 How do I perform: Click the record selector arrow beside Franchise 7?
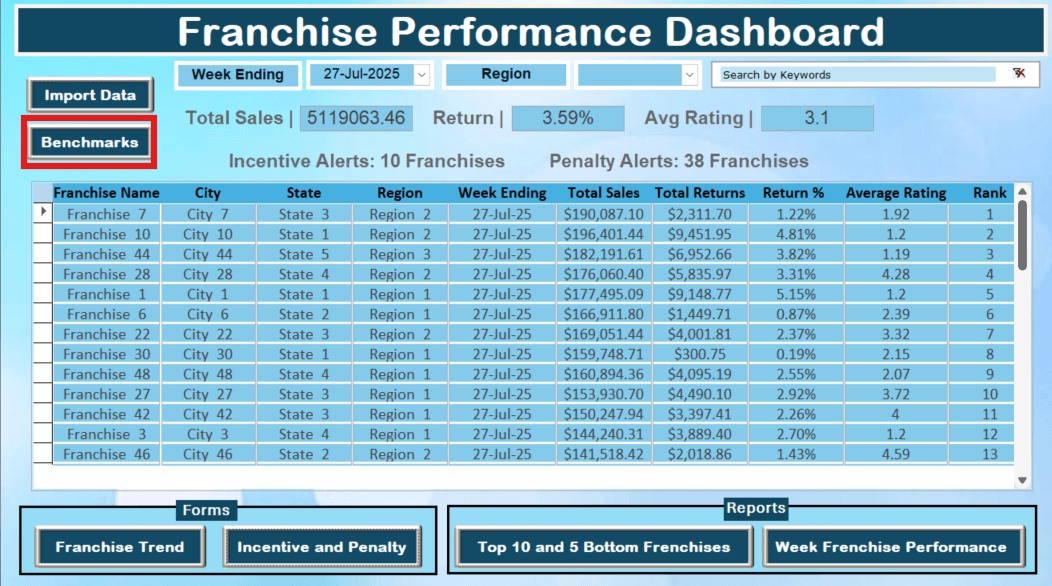(x=42, y=213)
